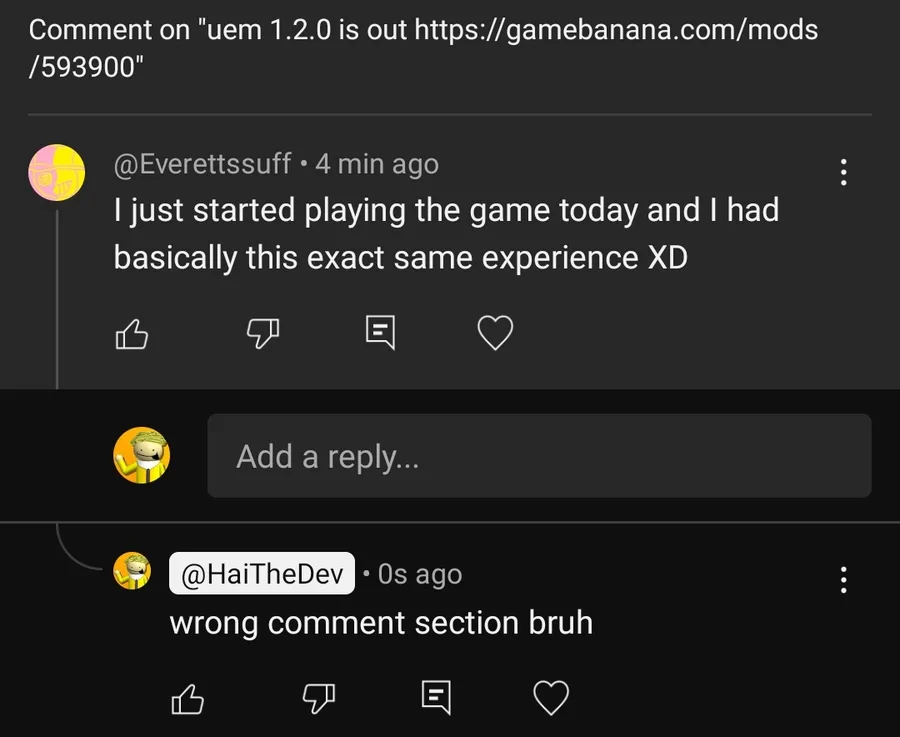The height and width of the screenshot is (737, 900).
Task: Click the '0s ago' reply timestamp
Action: (x=420, y=575)
